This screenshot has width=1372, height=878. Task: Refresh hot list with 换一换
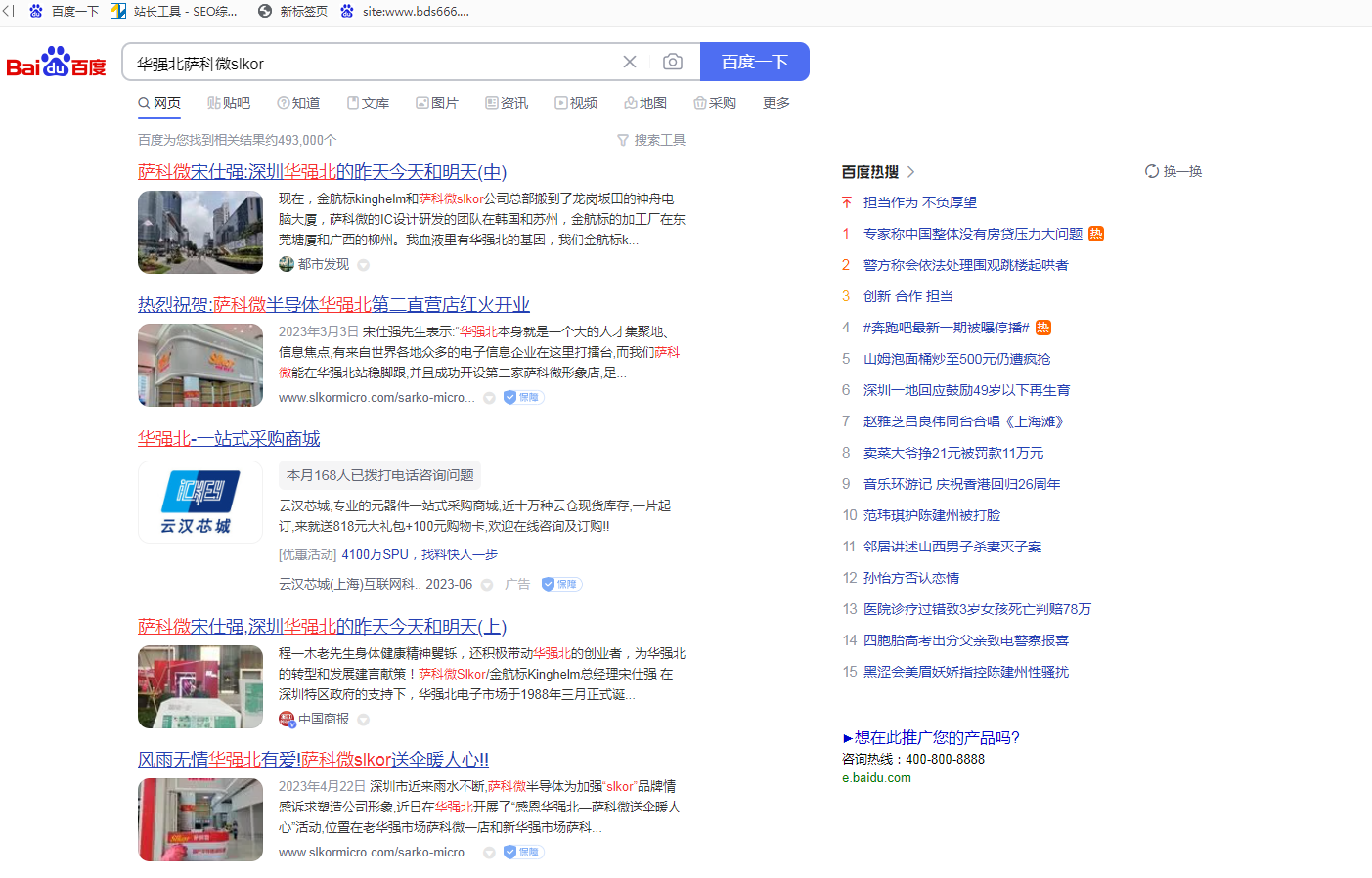(x=1173, y=171)
